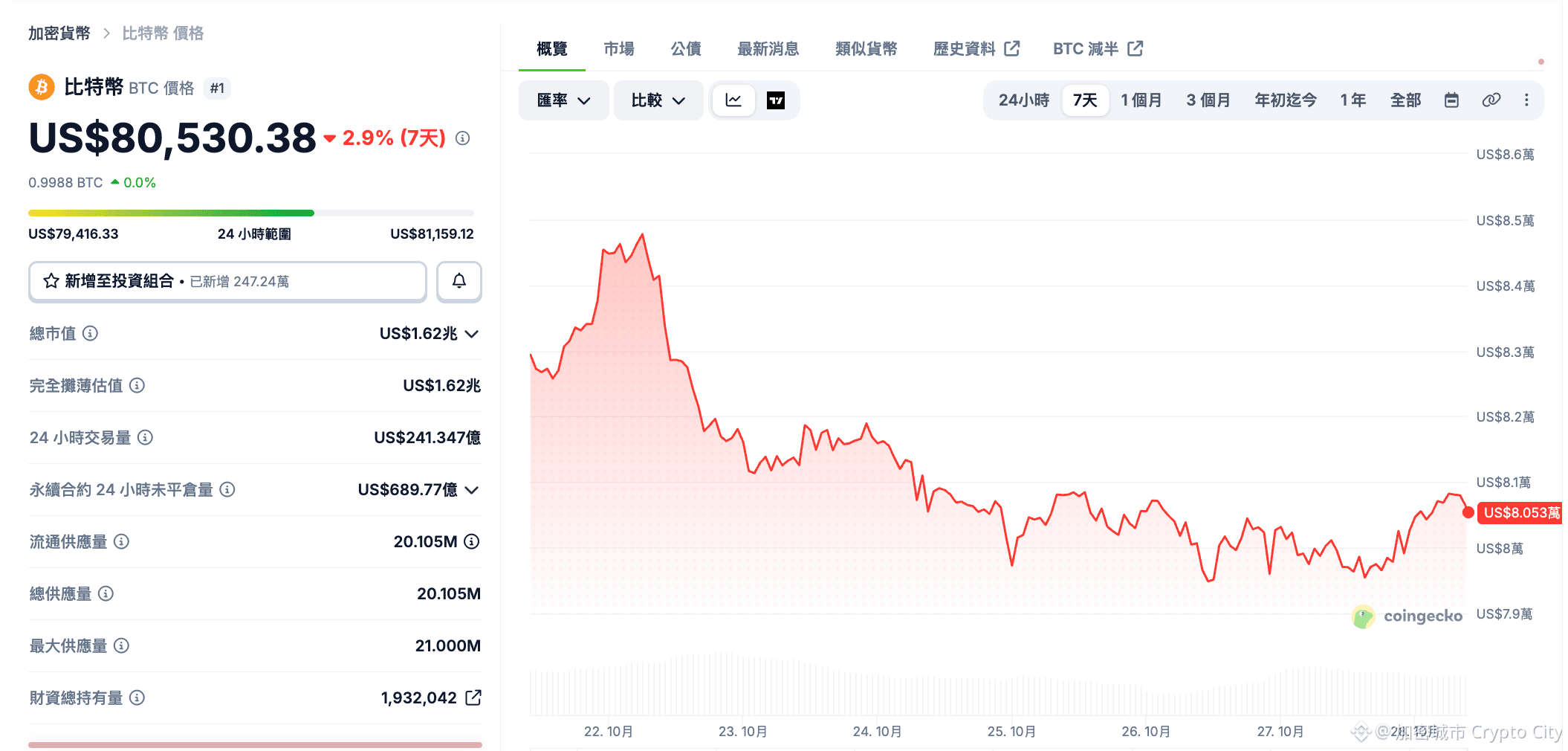Viewport: 1568px width, 751px height.
Task: Open info icon next to 完全攤薄估值
Action: coord(137,385)
